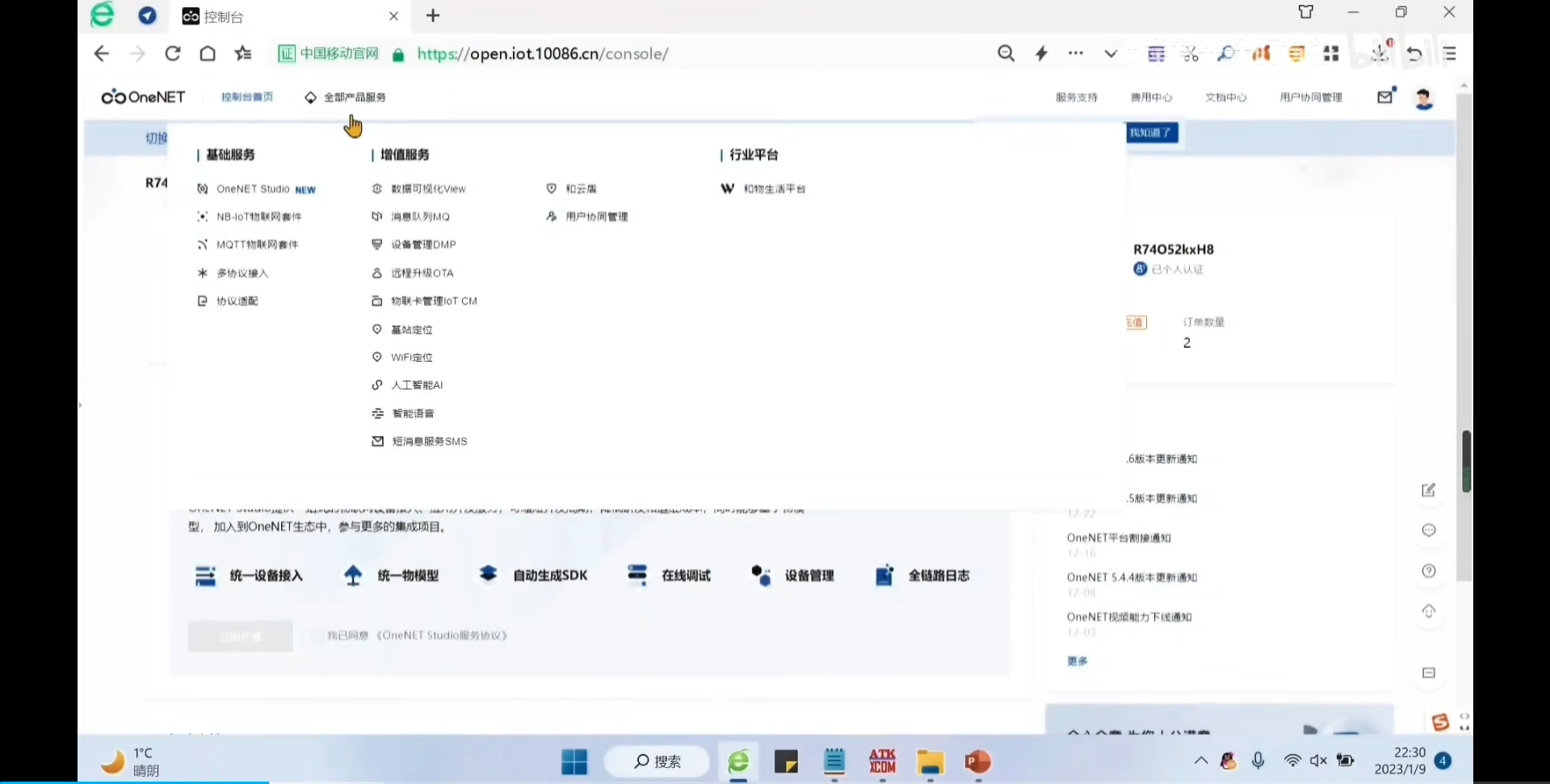This screenshot has width=1550, height=784.
Task: Open 智能语音 service
Action: pyautogui.click(x=403, y=413)
